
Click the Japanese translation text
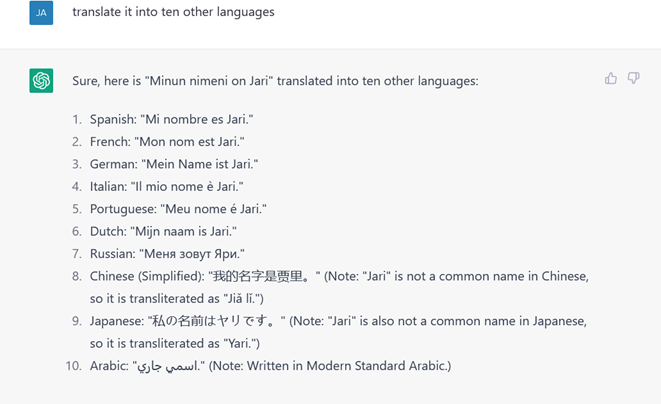[217, 321]
